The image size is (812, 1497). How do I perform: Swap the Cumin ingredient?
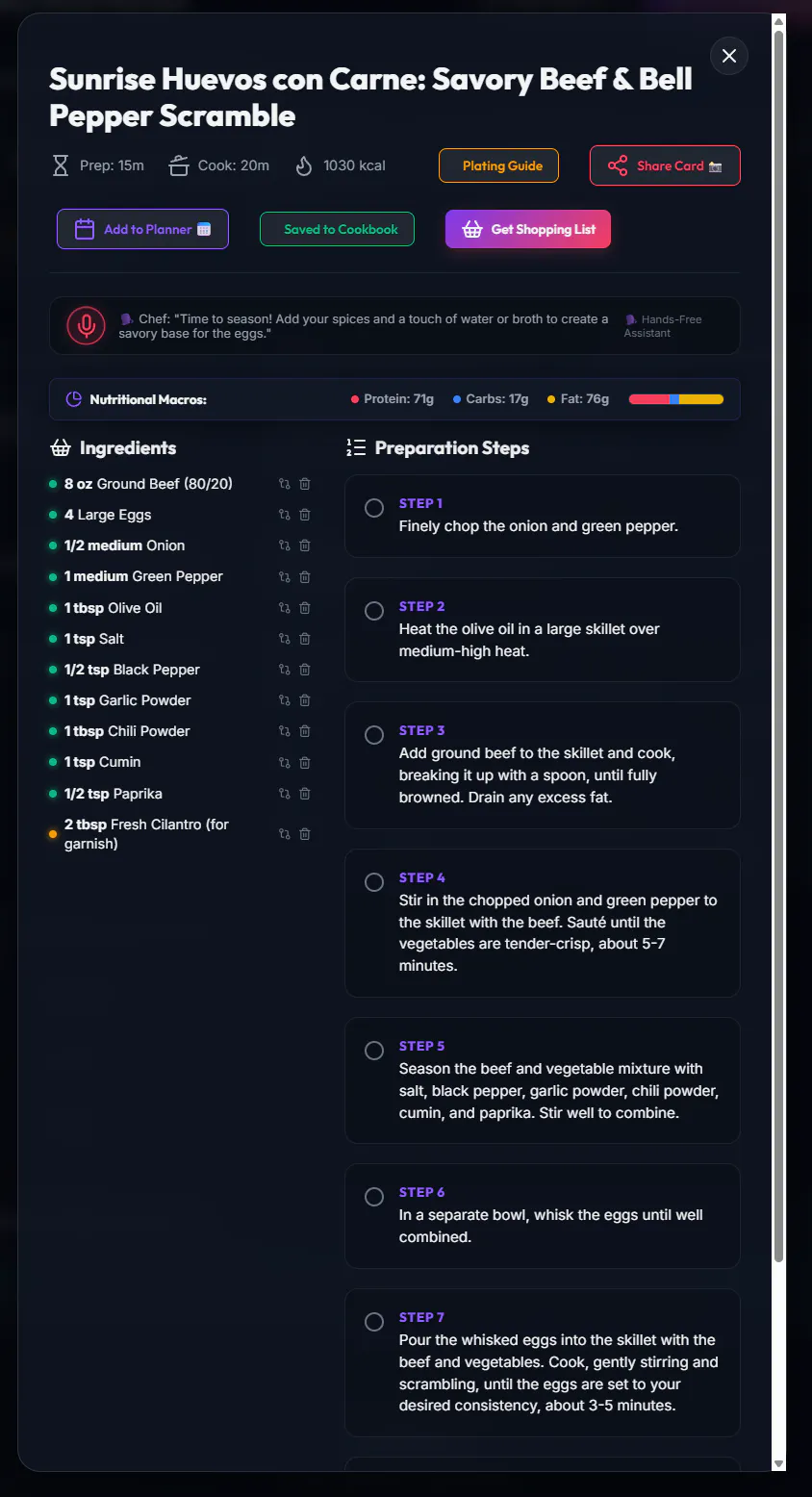(284, 763)
